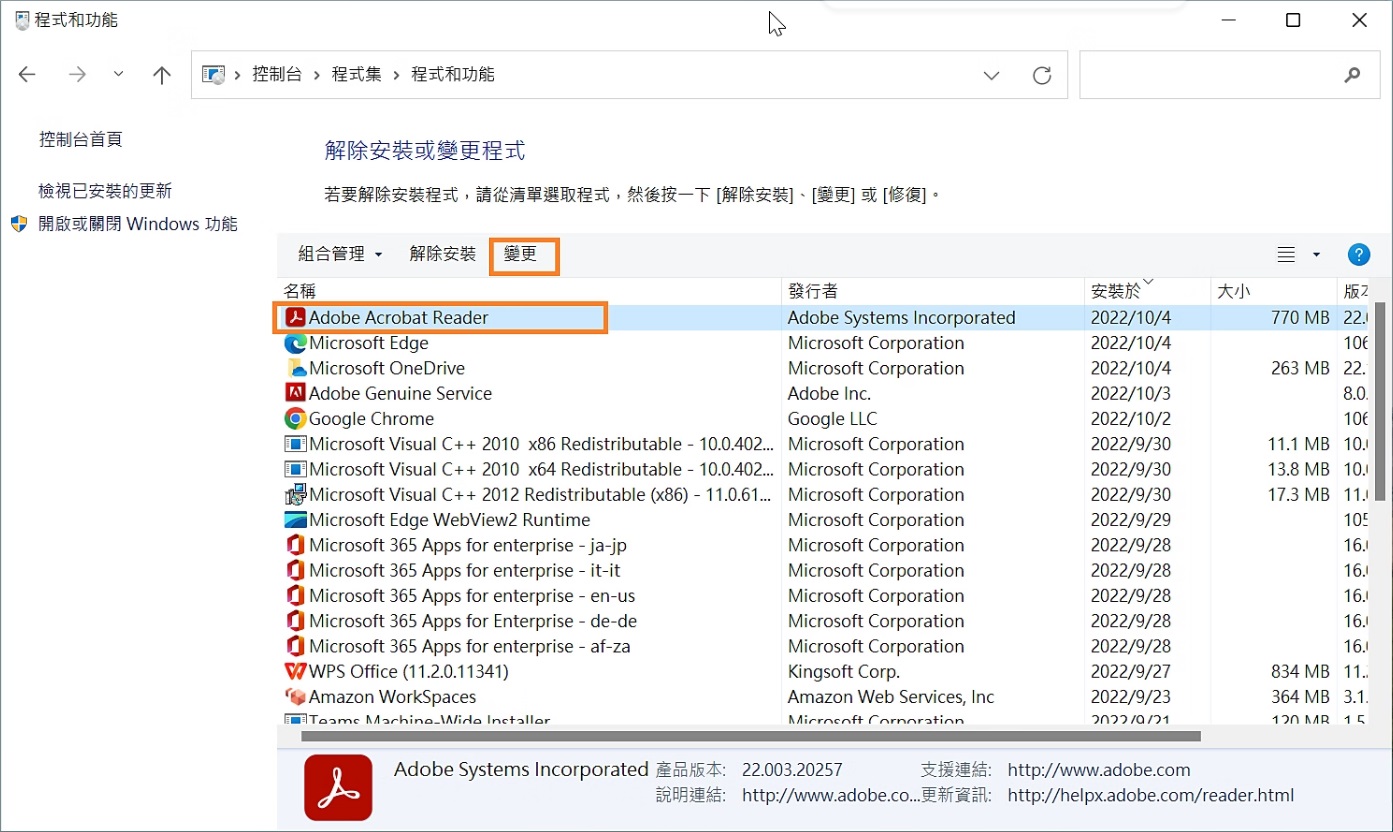Click the Microsoft 365 en-us Office icon
1393x832 pixels.
click(x=295, y=596)
